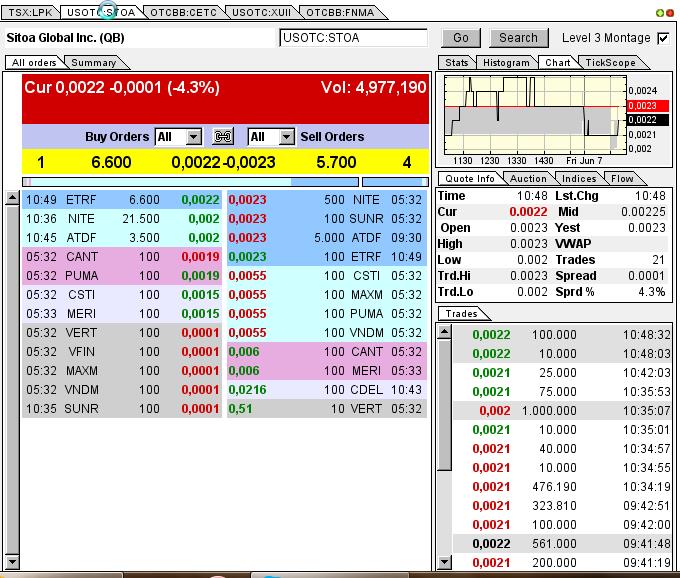Viewport: 680px width, 578px height.
Task: Click the black 0,0022 chart price label
Action: (x=648, y=120)
